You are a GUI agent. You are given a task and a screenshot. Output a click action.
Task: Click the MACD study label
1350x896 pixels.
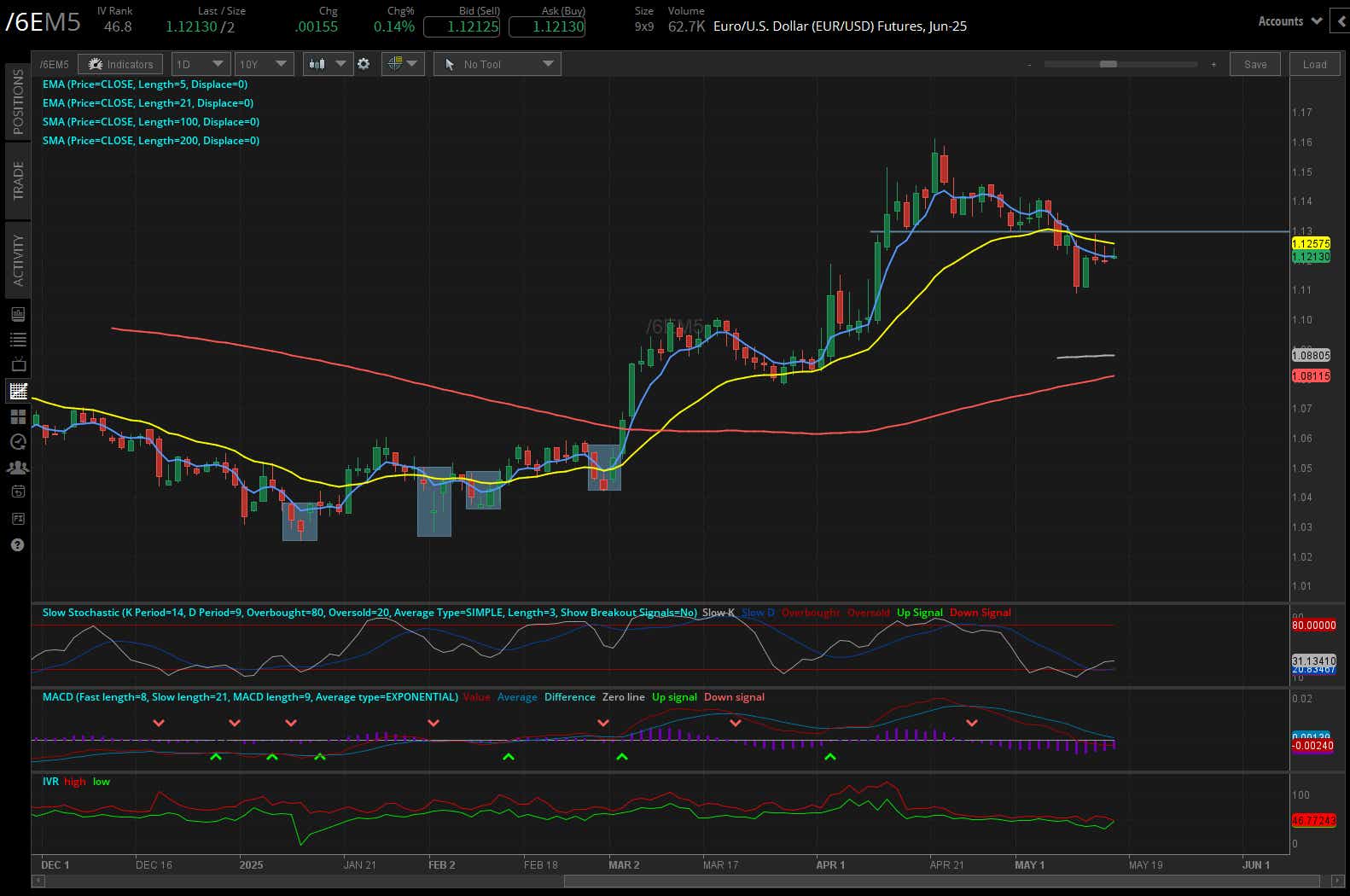tap(250, 697)
